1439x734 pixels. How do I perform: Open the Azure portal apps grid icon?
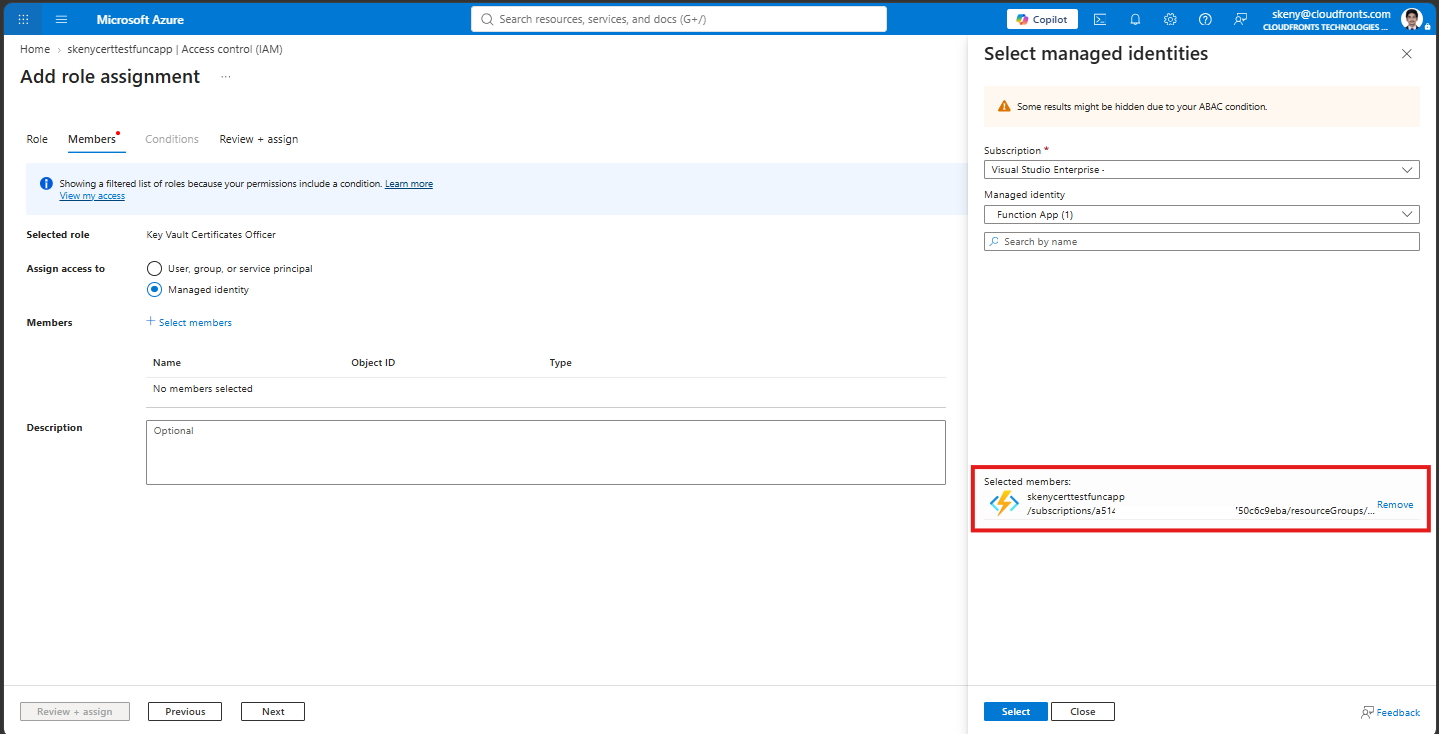pos(24,19)
